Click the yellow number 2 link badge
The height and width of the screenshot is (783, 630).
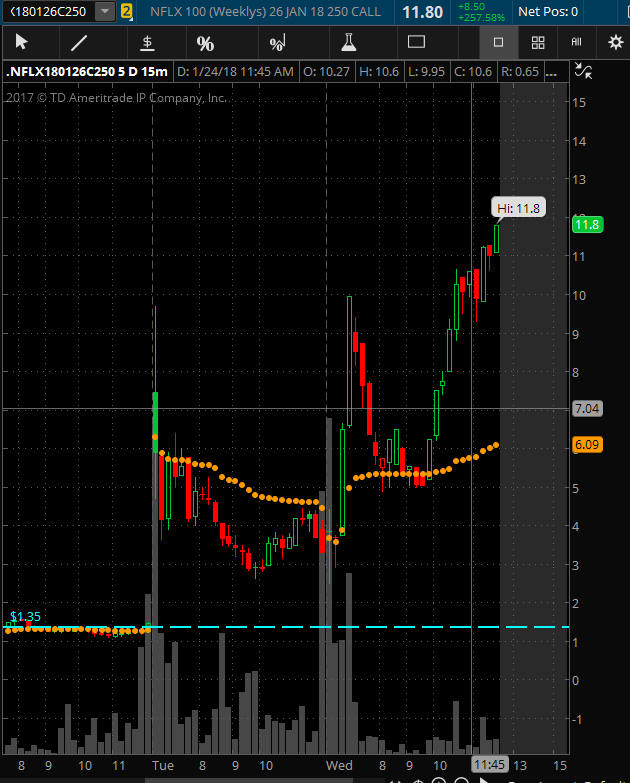[x=126, y=11]
